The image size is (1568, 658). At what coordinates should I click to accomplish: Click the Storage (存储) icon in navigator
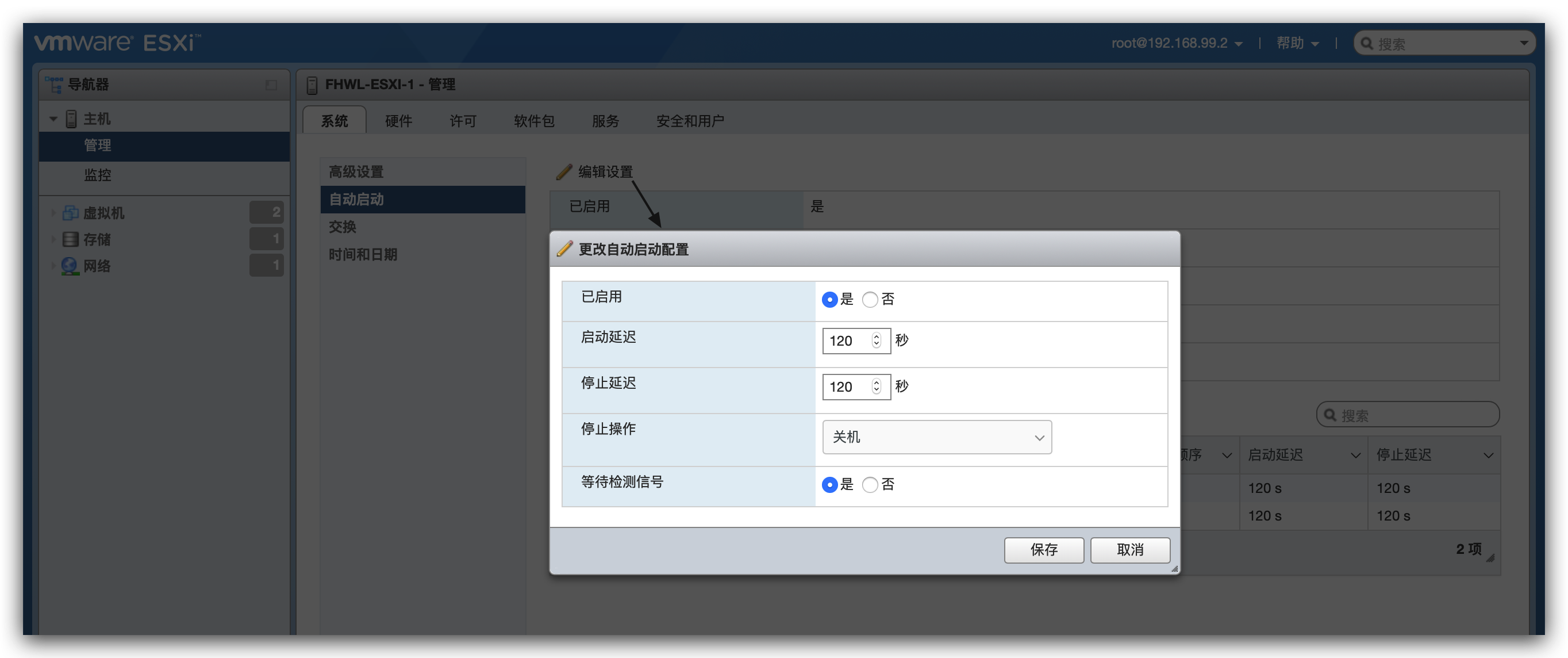coord(71,239)
